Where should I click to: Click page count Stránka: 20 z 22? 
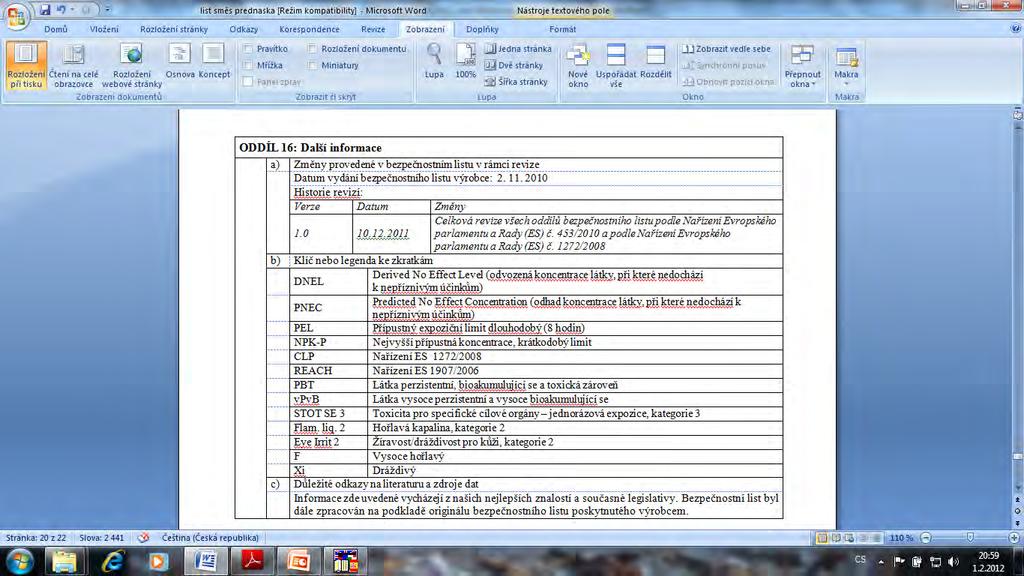pyautogui.click(x=36, y=537)
